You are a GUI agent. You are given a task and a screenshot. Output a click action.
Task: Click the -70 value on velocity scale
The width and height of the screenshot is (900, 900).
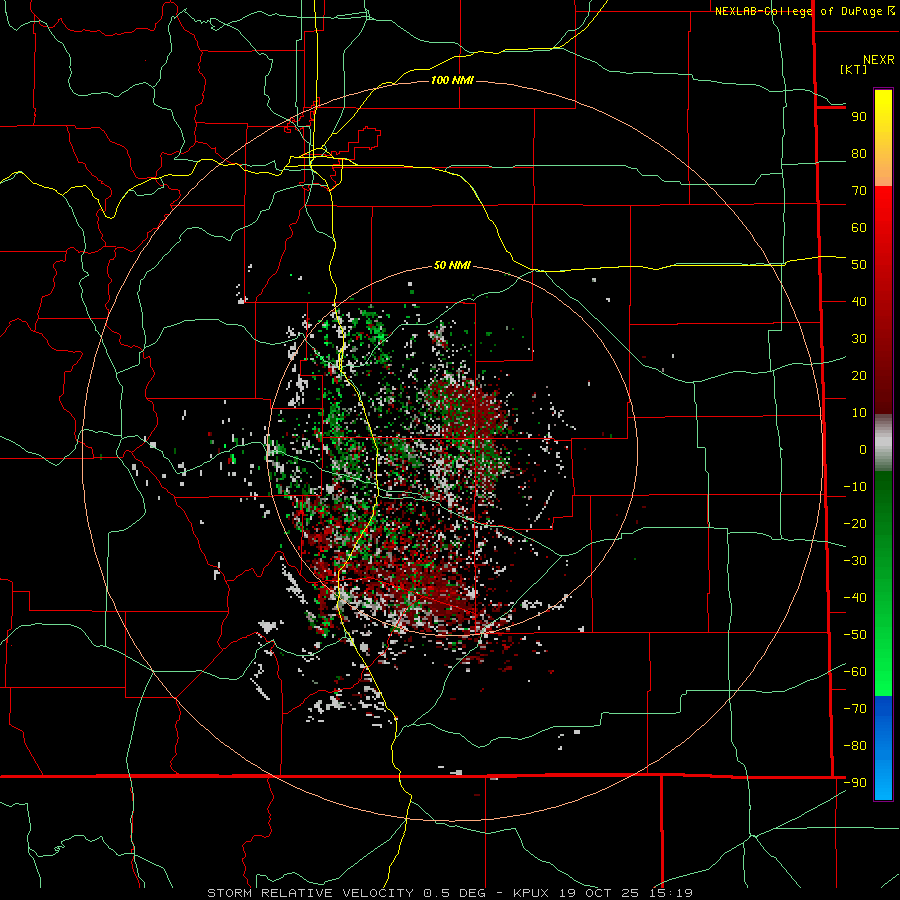[855, 709]
